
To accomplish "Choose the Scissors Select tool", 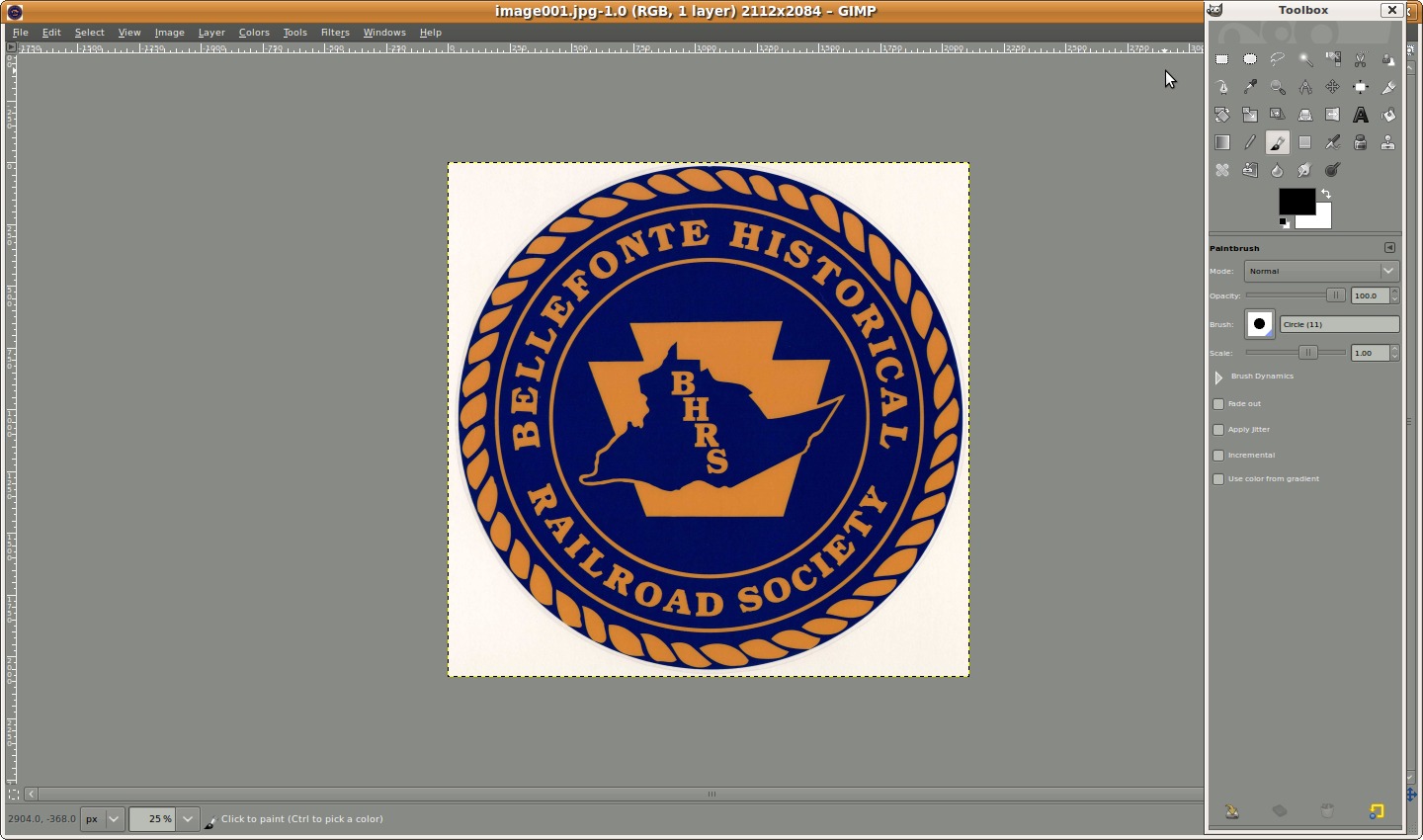I will pyautogui.click(x=1361, y=59).
